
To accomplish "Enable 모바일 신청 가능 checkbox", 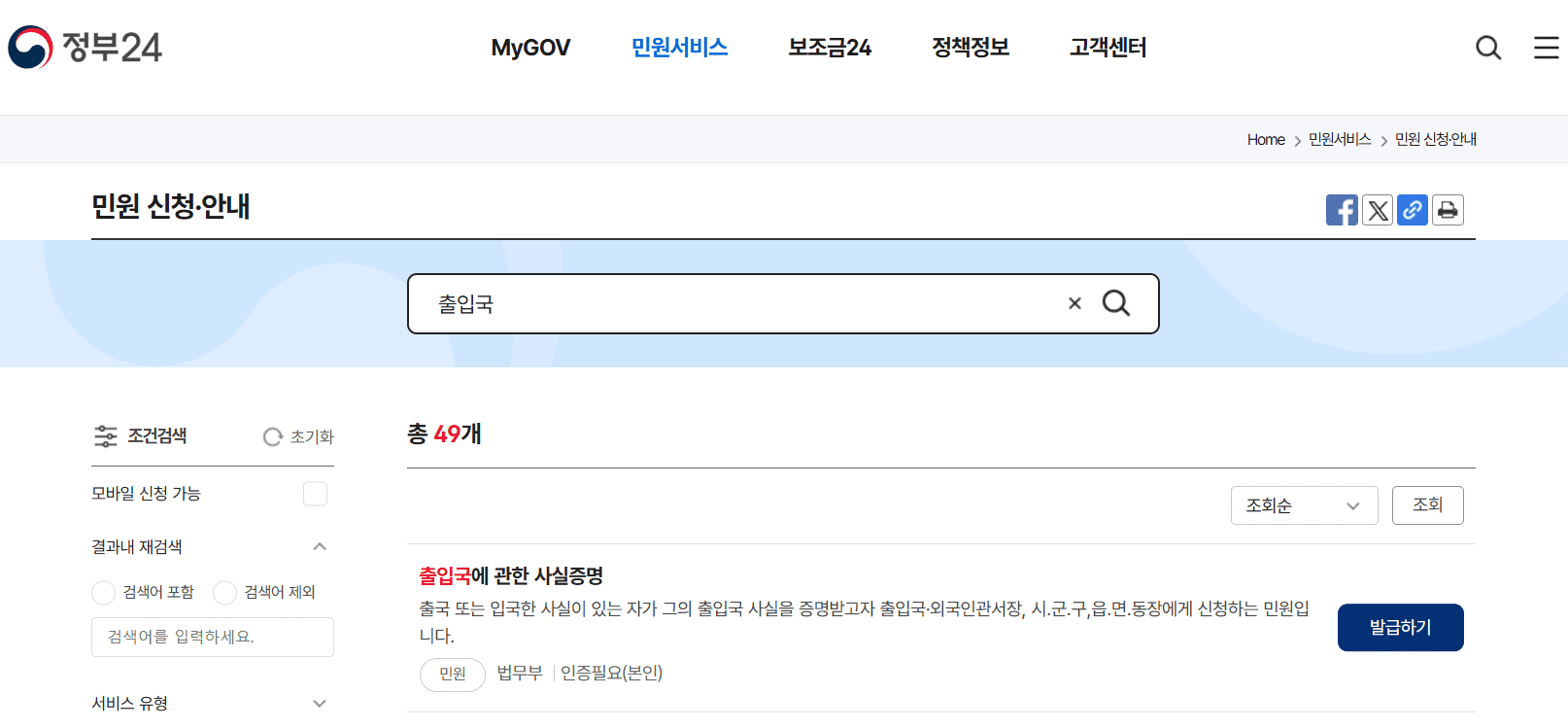I will [315, 494].
